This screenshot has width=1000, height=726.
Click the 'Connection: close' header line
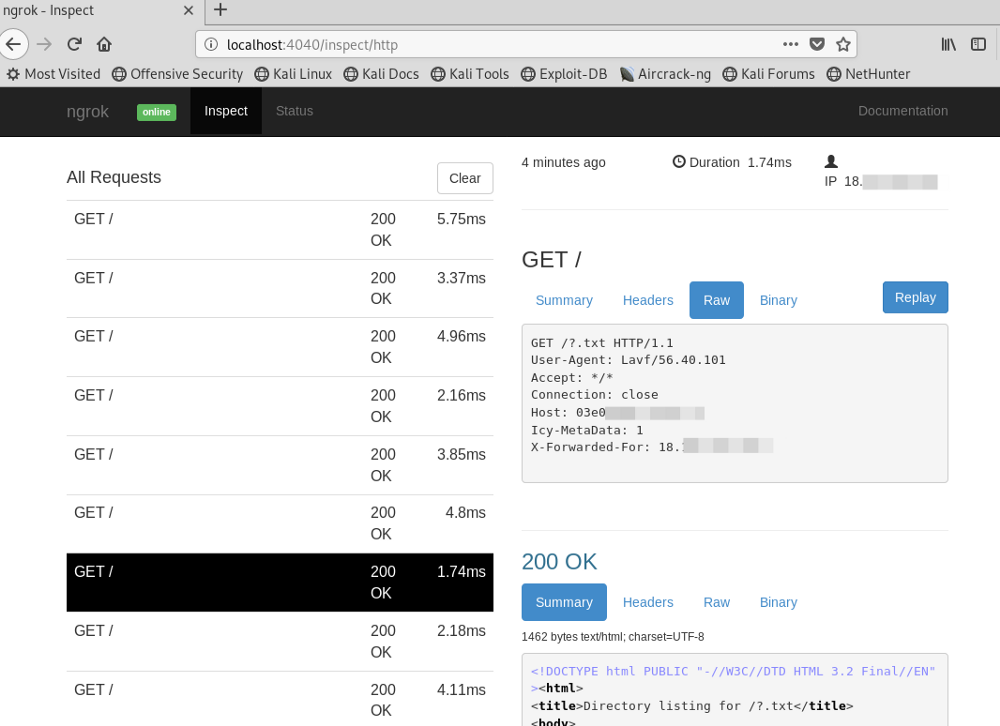point(594,395)
